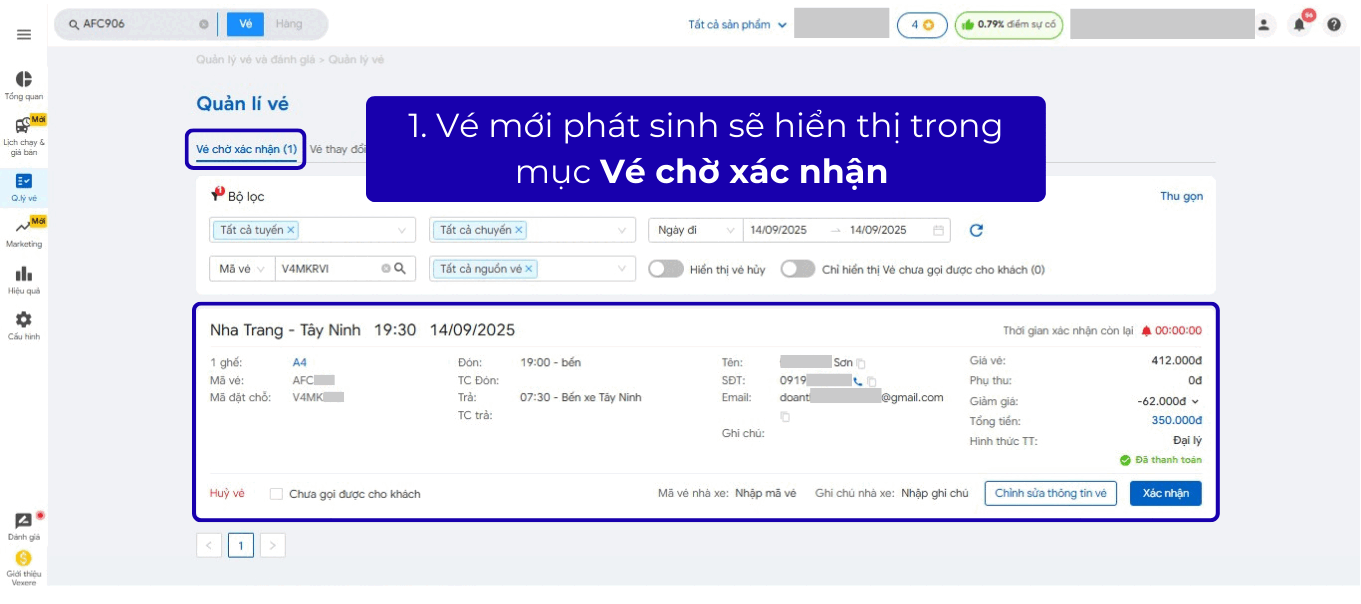Open the hamburger menu icon
The height and width of the screenshot is (604, 1361).
(24, 34)
